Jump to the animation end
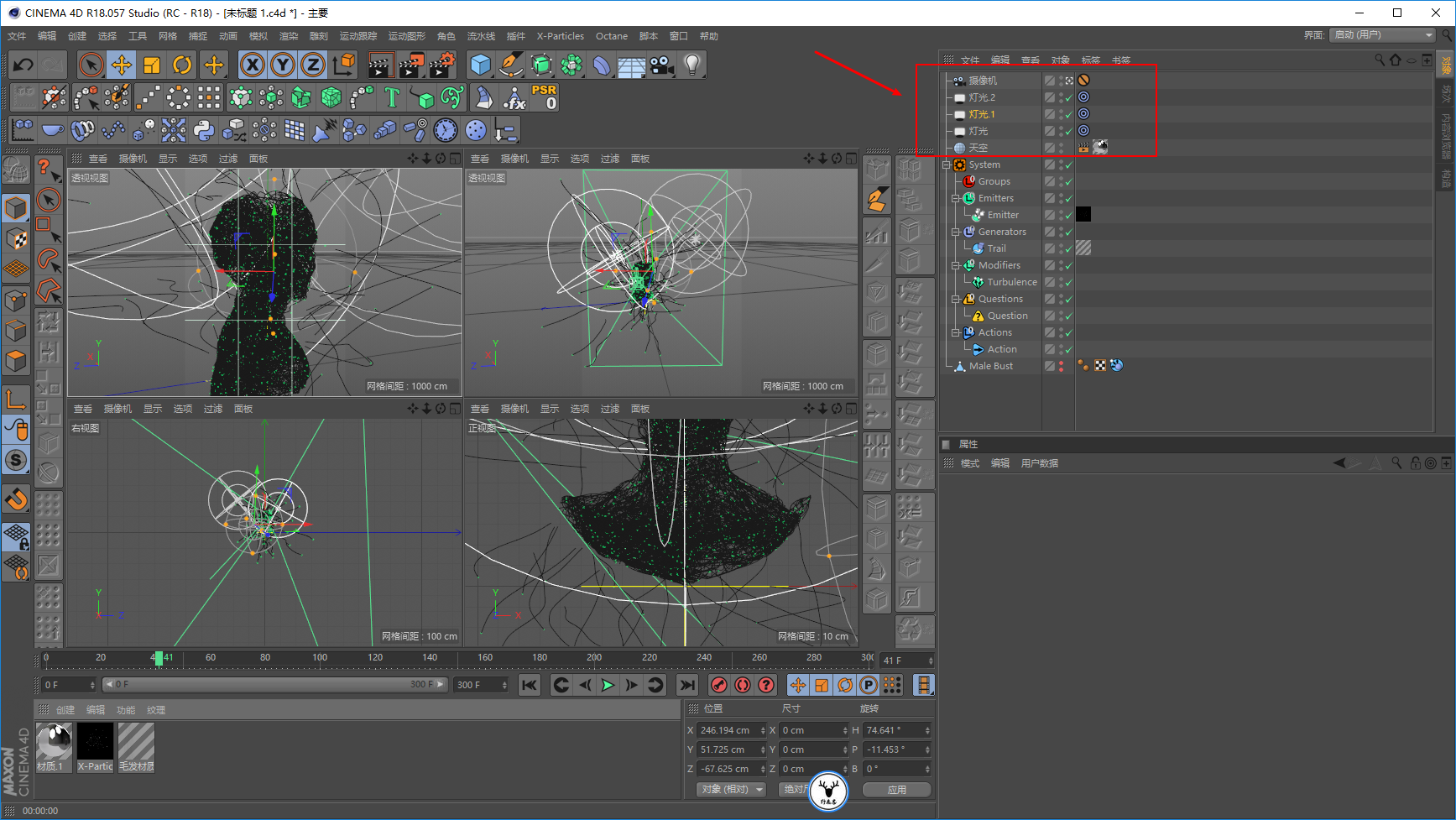Screen dimensions: 1456x820 pos(686,685)
